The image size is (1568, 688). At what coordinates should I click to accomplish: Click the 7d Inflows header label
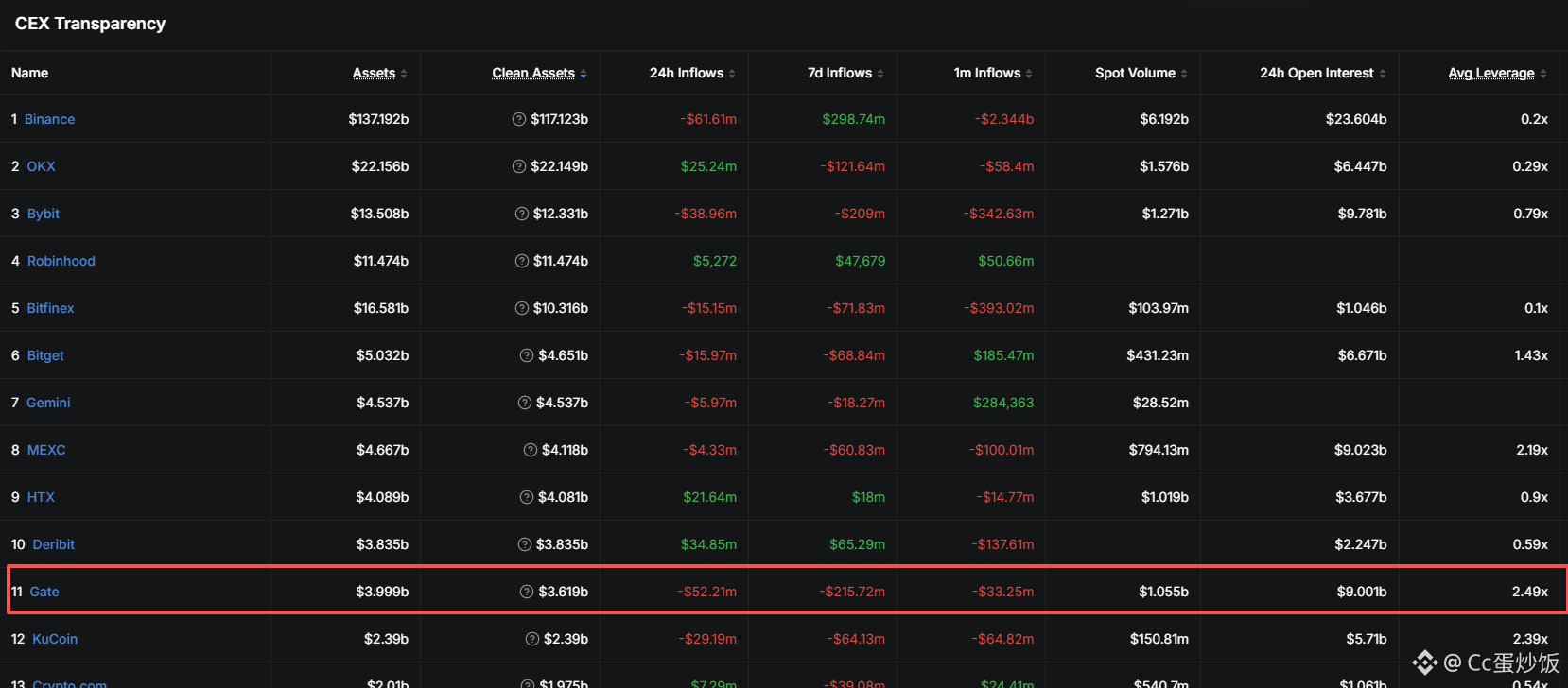[840, 73]
